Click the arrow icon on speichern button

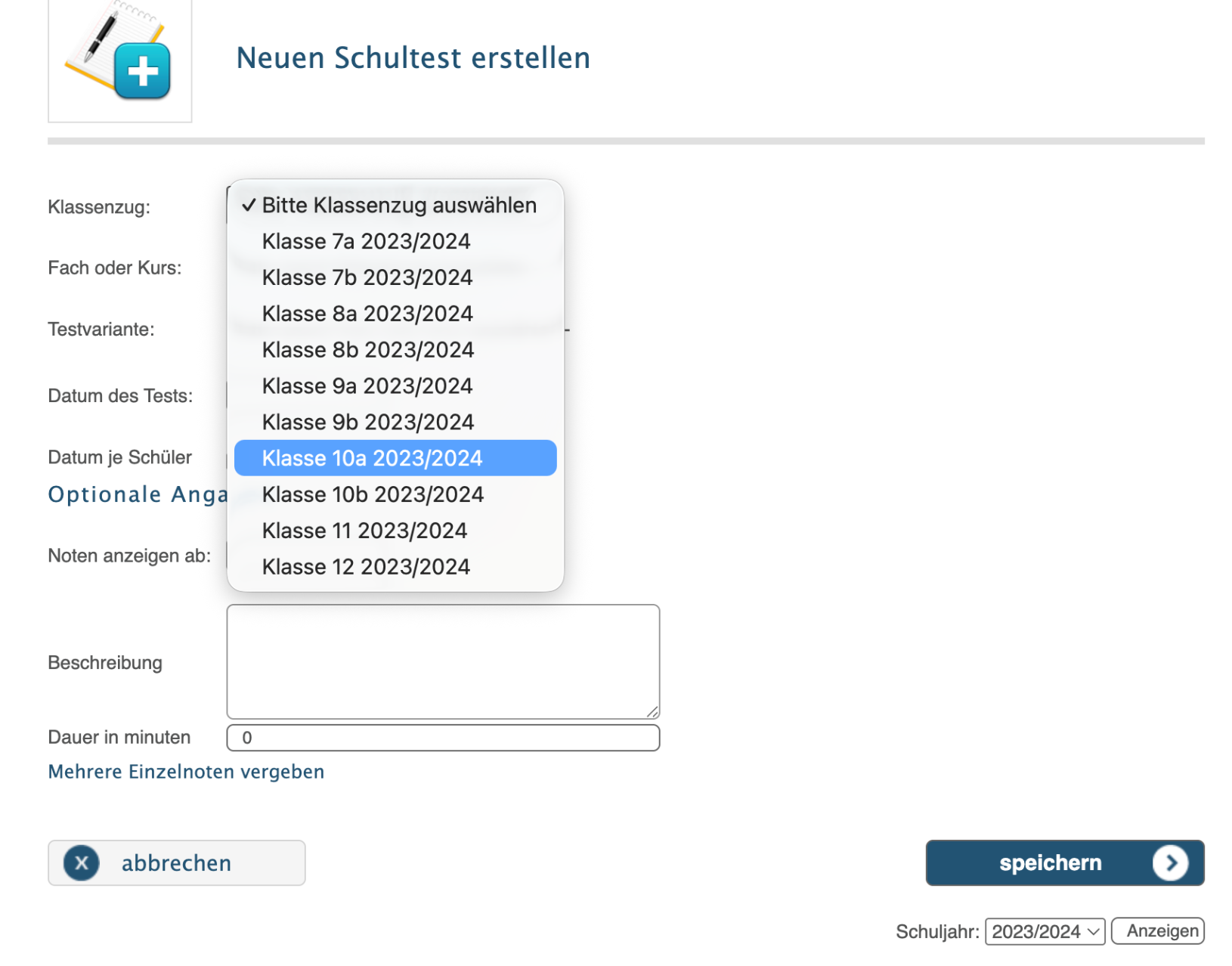point(1170,862)
